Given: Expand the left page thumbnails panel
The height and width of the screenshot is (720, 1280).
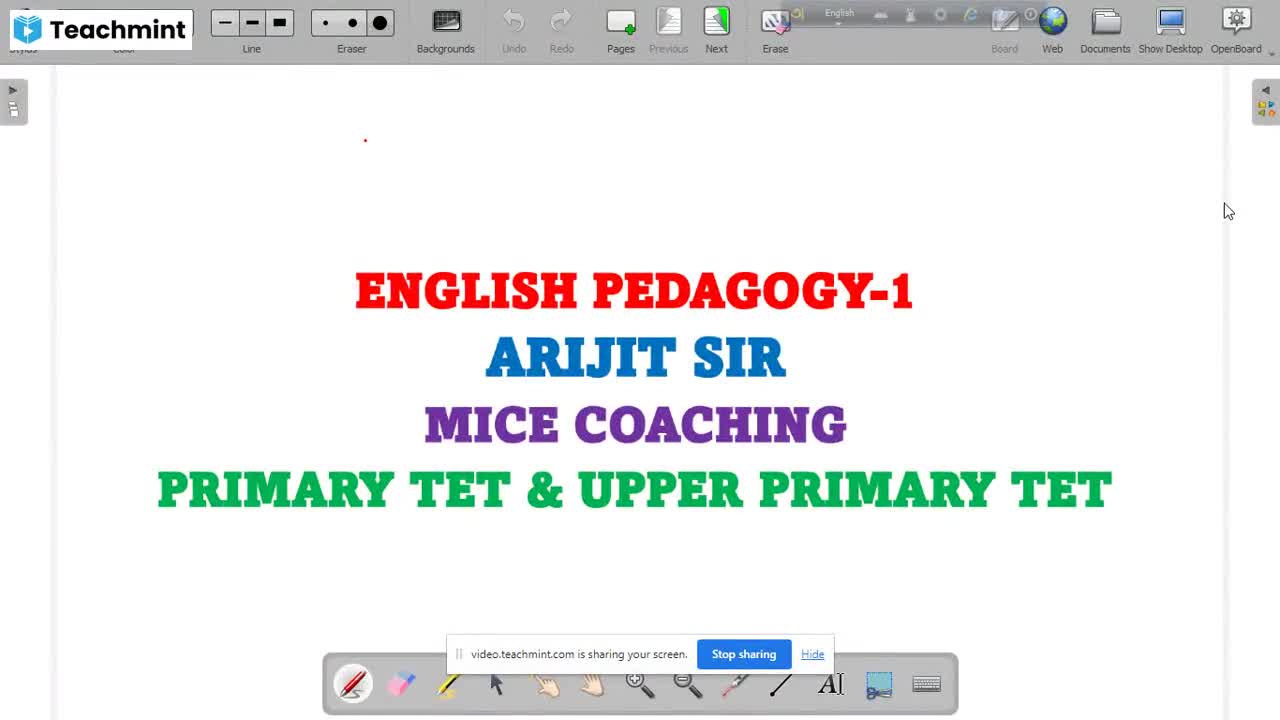Looking at the screenshot, I should click(x=13, y=101).
